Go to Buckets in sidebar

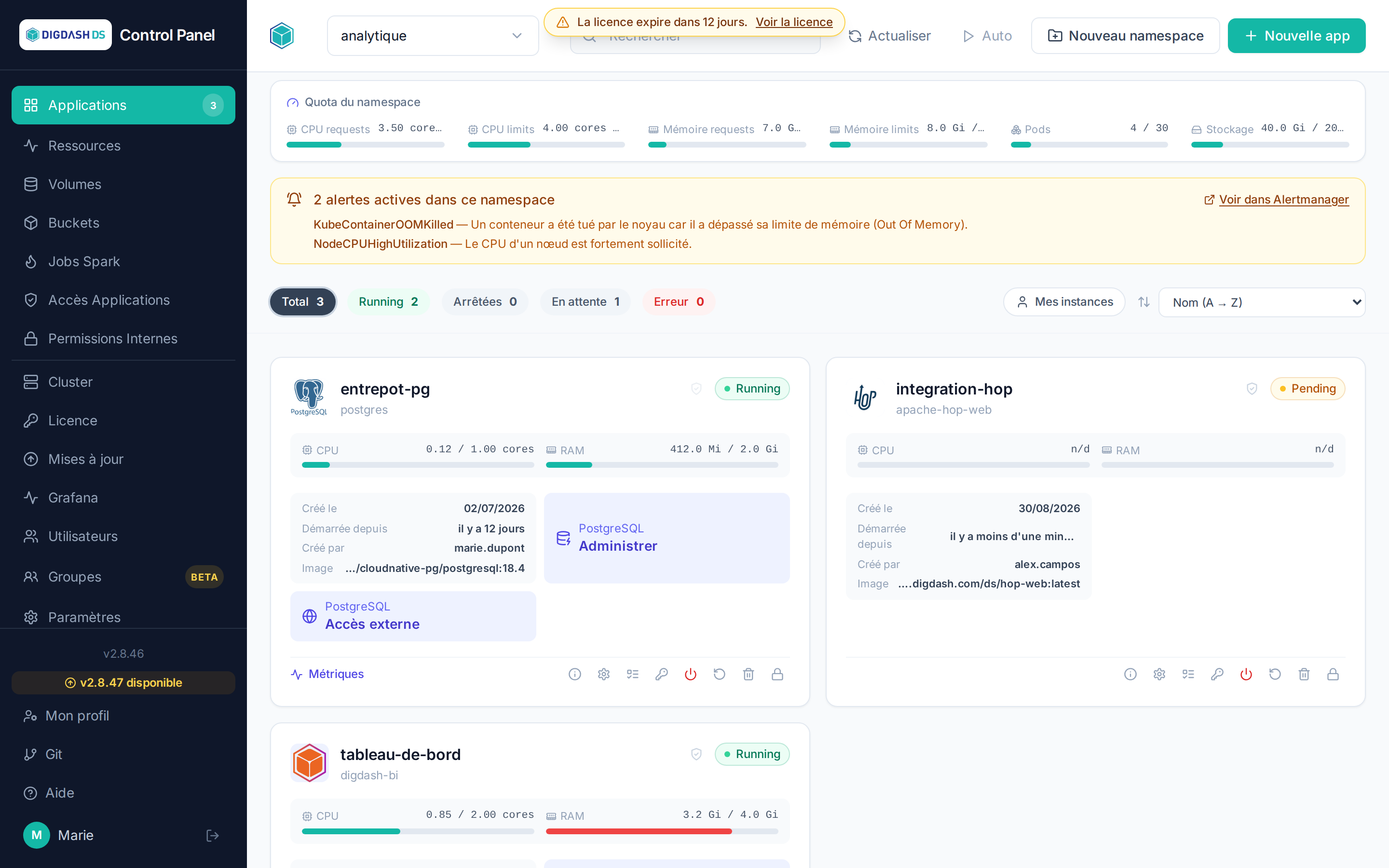(x=123, y=223)
